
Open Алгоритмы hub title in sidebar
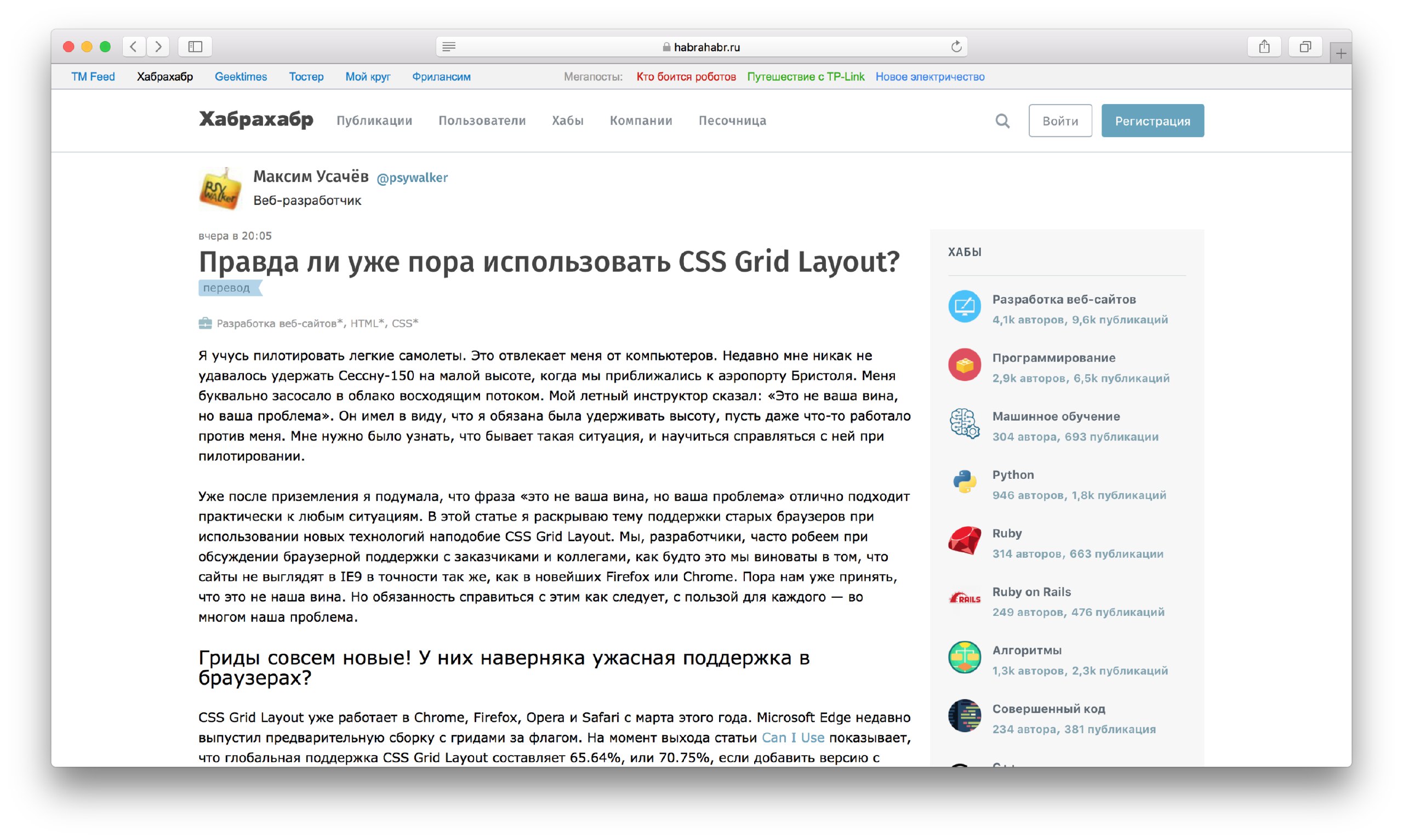tap(1026, 650)
